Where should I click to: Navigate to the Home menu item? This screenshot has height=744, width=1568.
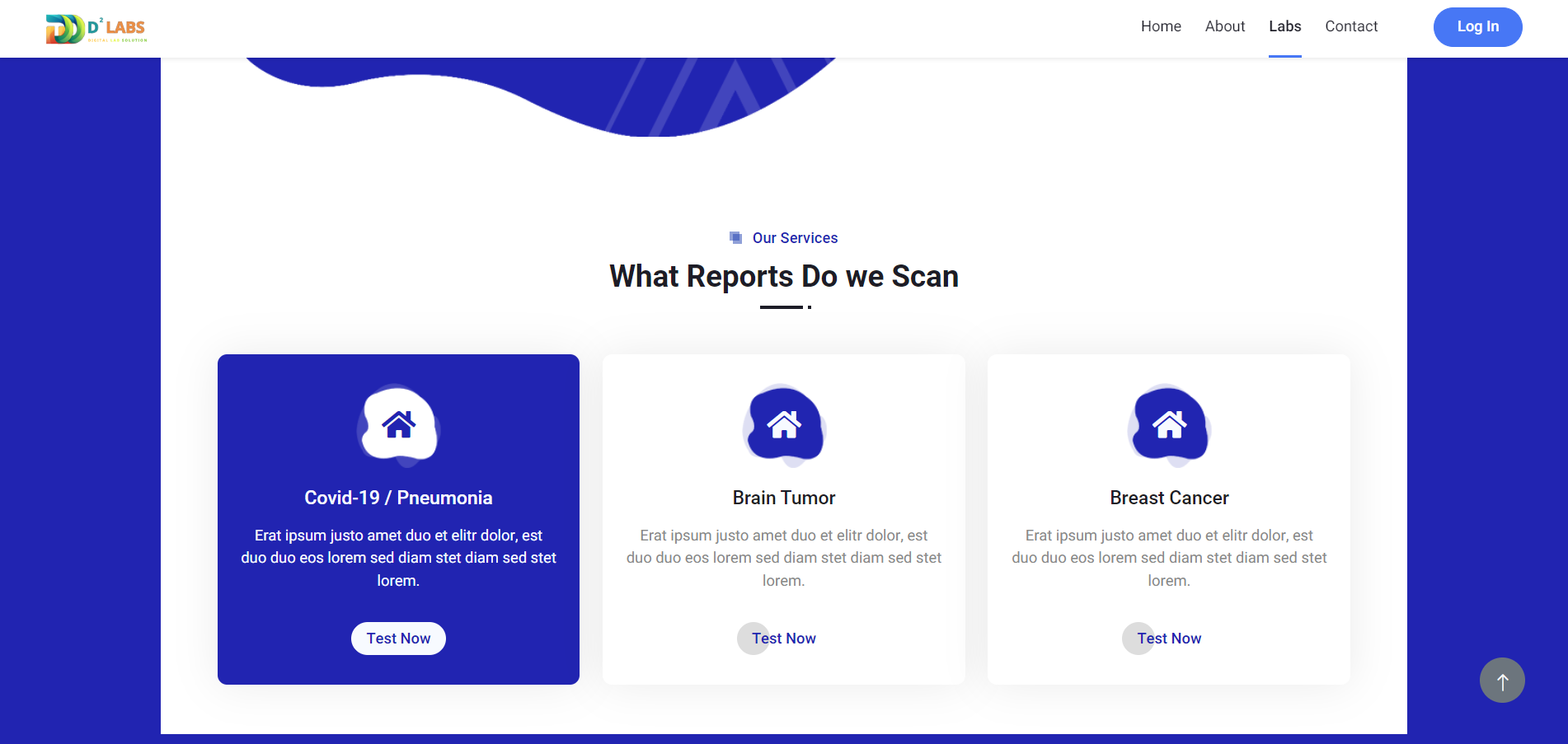pyautogui.click(x=1161, y=26)
